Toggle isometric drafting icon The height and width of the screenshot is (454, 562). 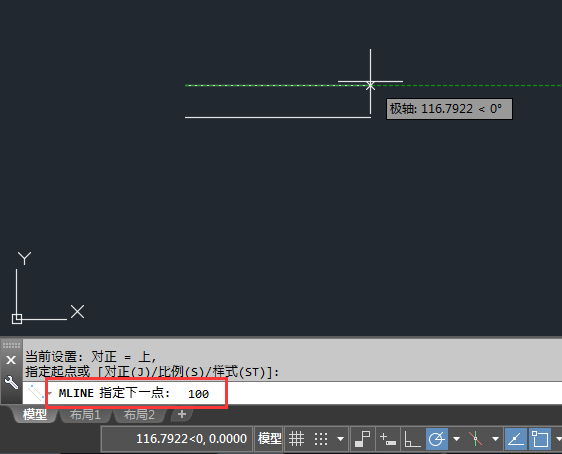[x=476, y=439]
